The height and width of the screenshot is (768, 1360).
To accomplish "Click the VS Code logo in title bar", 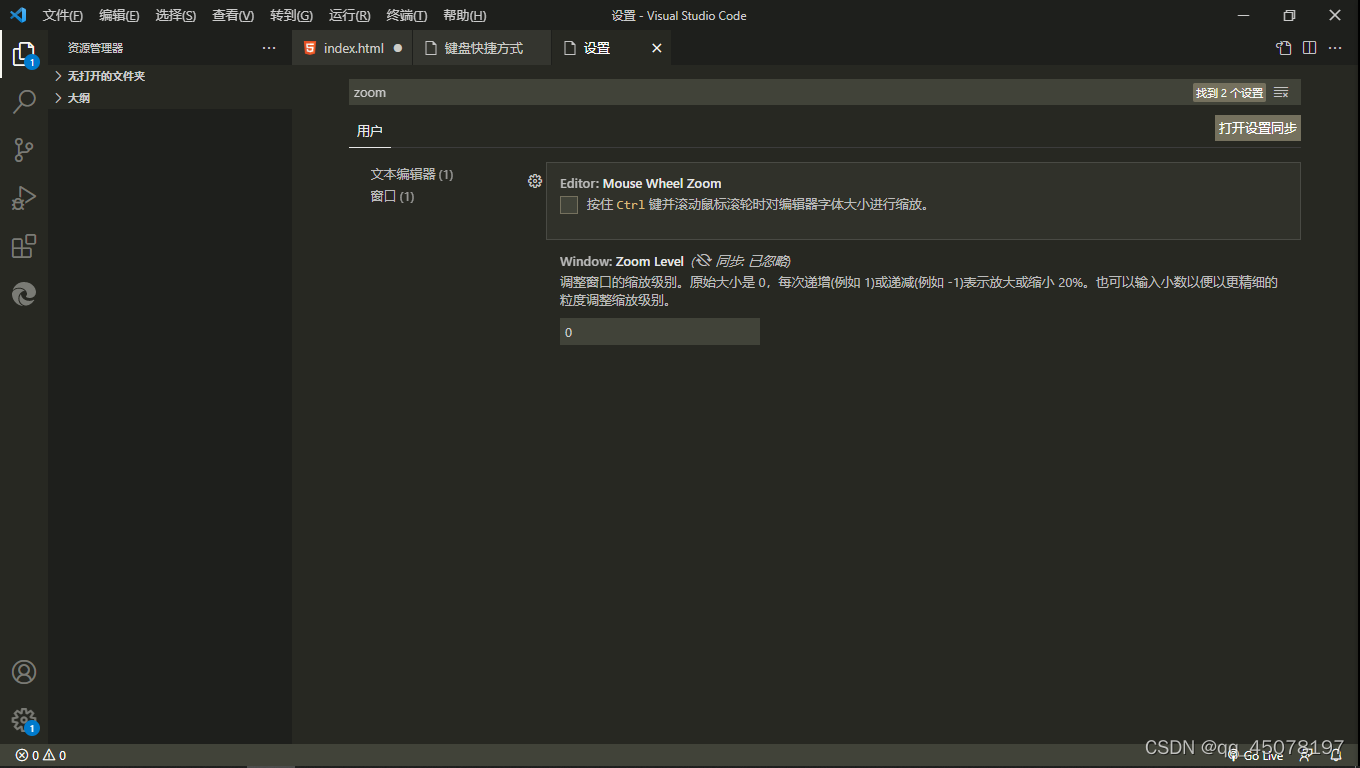I will click(18, 15).
